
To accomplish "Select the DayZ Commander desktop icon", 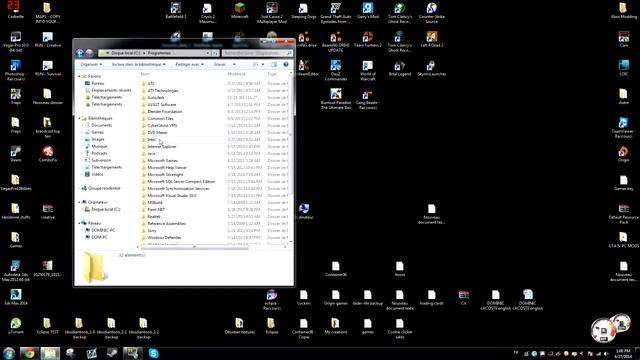I will (336, 70).
